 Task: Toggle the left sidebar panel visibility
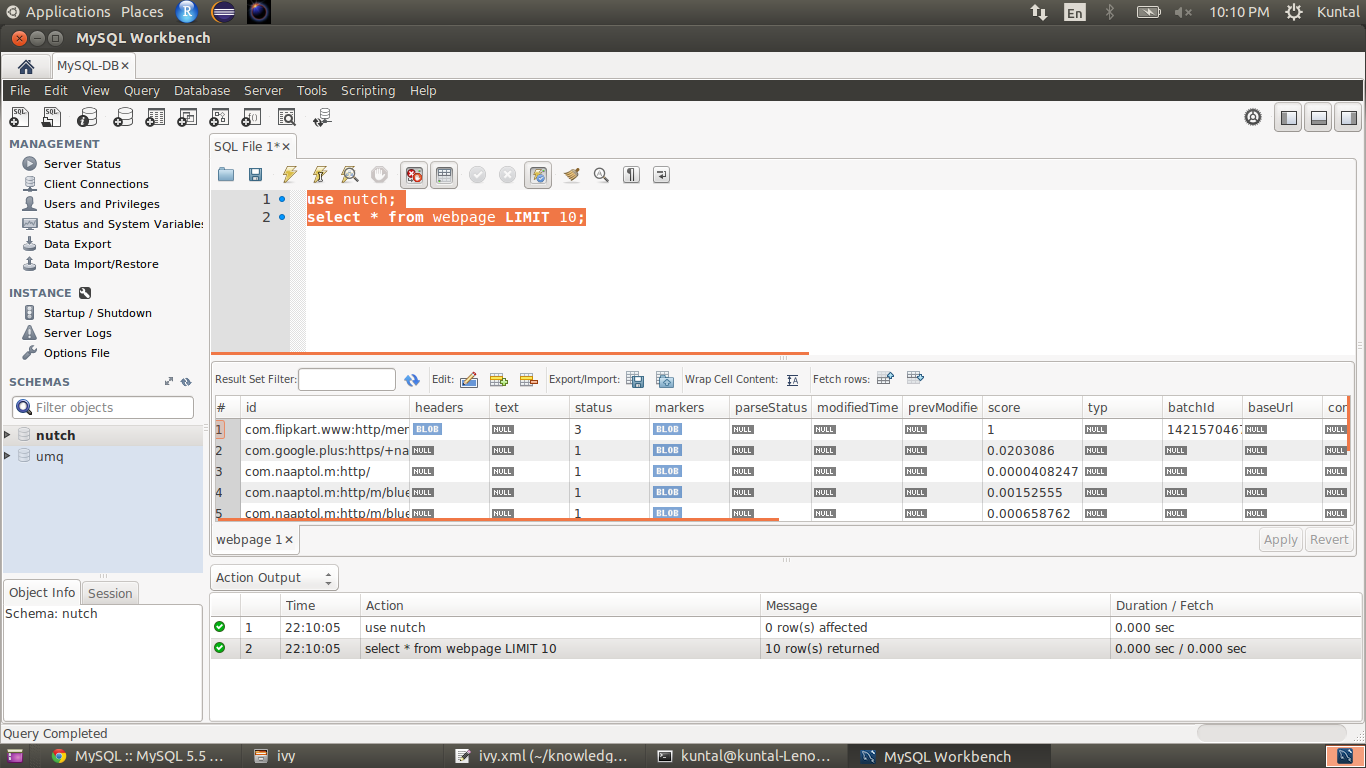[x=1289, y=118]
